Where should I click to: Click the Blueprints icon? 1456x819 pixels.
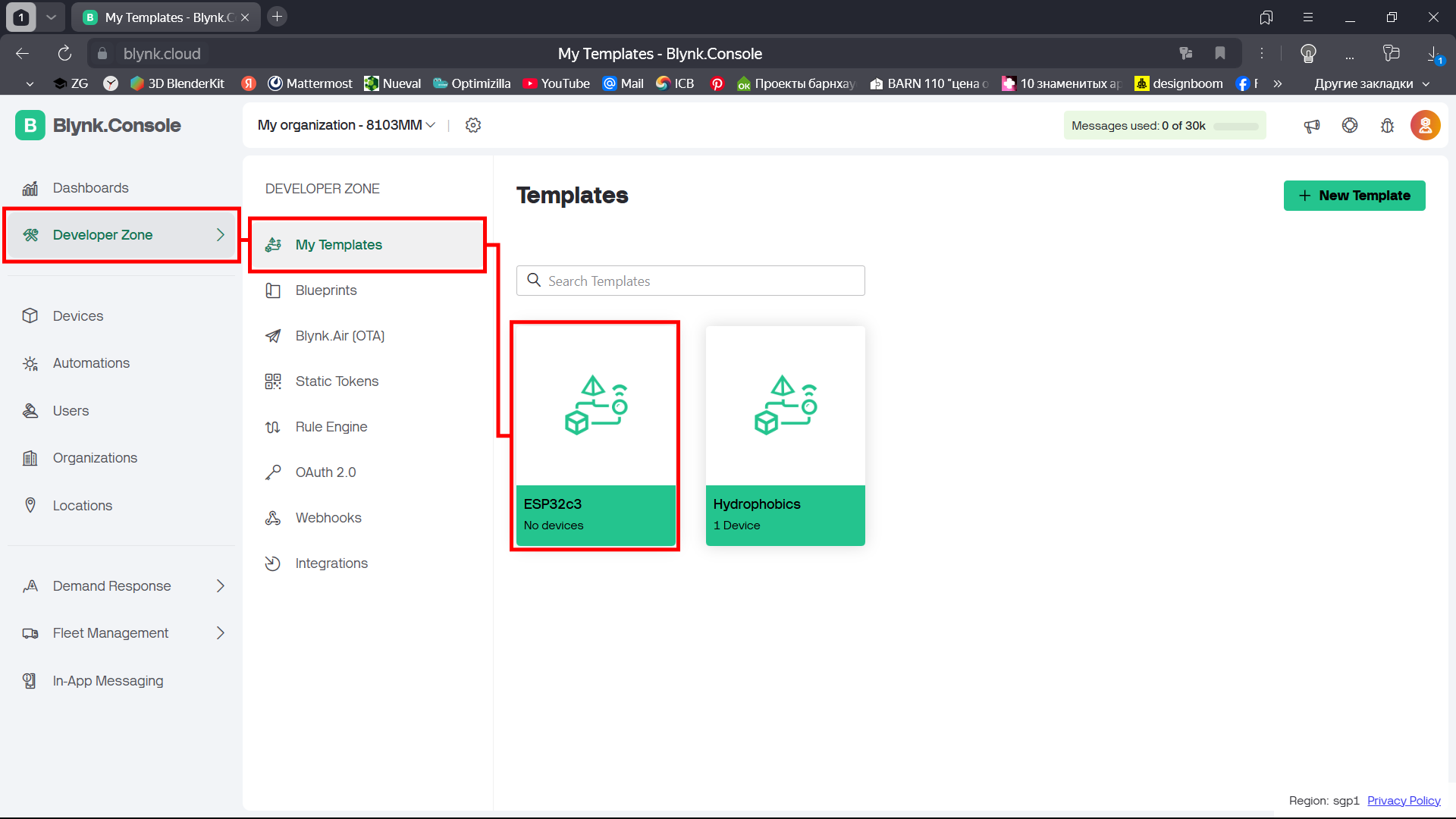[273, 290]
